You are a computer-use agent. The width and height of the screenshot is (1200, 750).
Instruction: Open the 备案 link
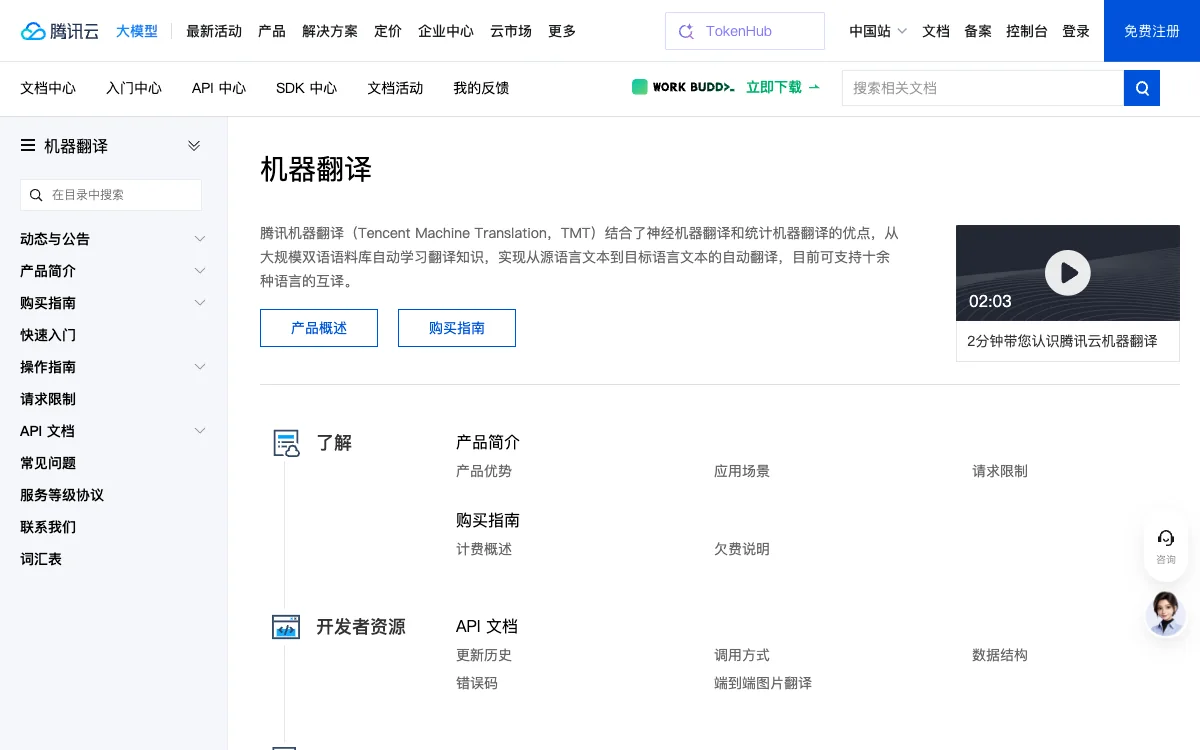pyautogui.click(x=978, y=31)
